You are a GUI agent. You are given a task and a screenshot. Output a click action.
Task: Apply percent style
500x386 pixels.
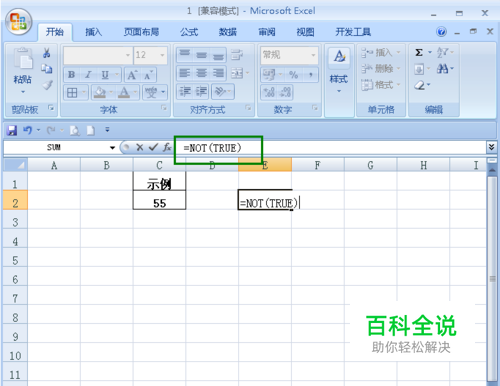click(293, 74)
